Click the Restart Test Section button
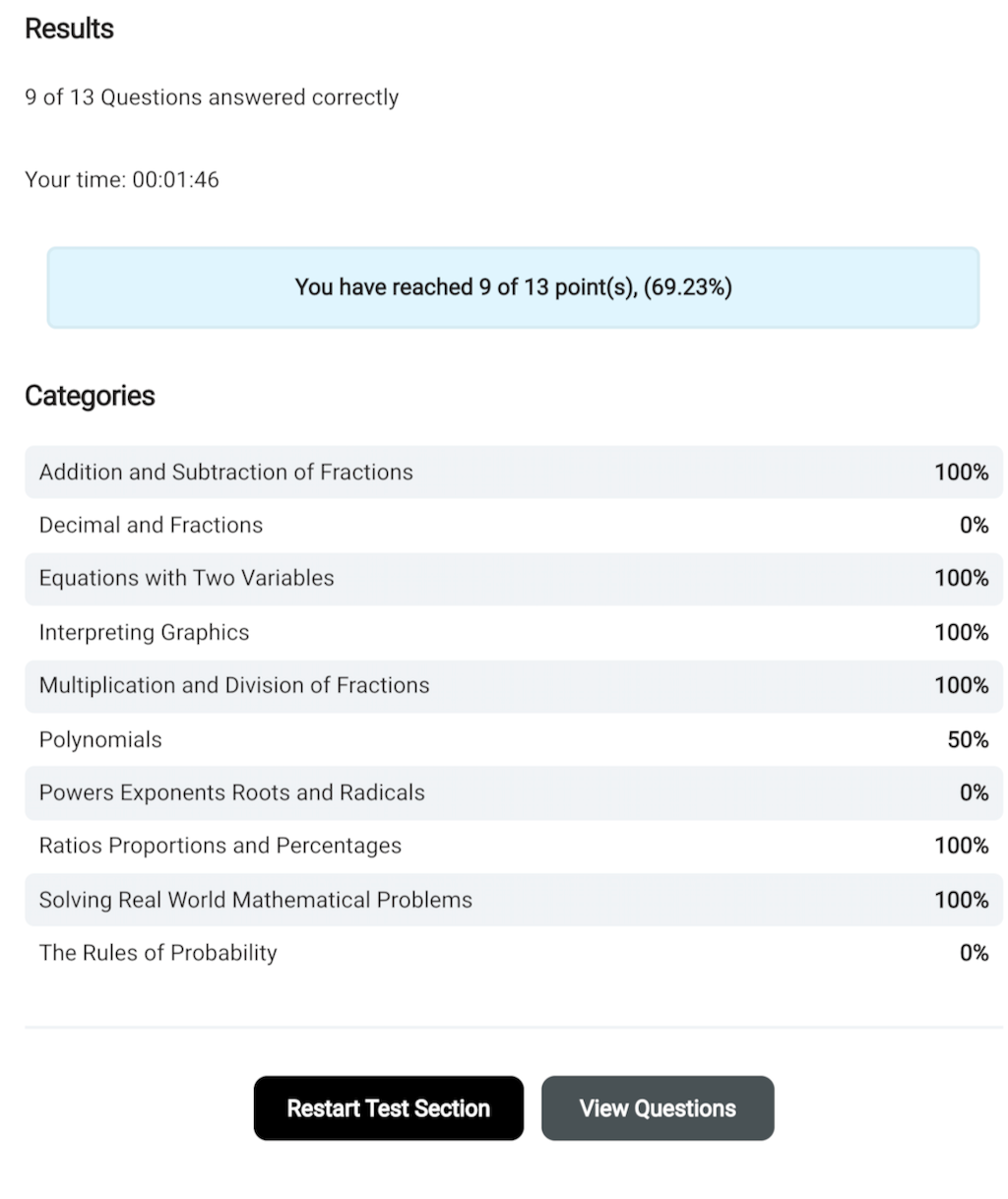Image resolution: width=1008 pixels, height=1199 pixels. [388, 1108]
